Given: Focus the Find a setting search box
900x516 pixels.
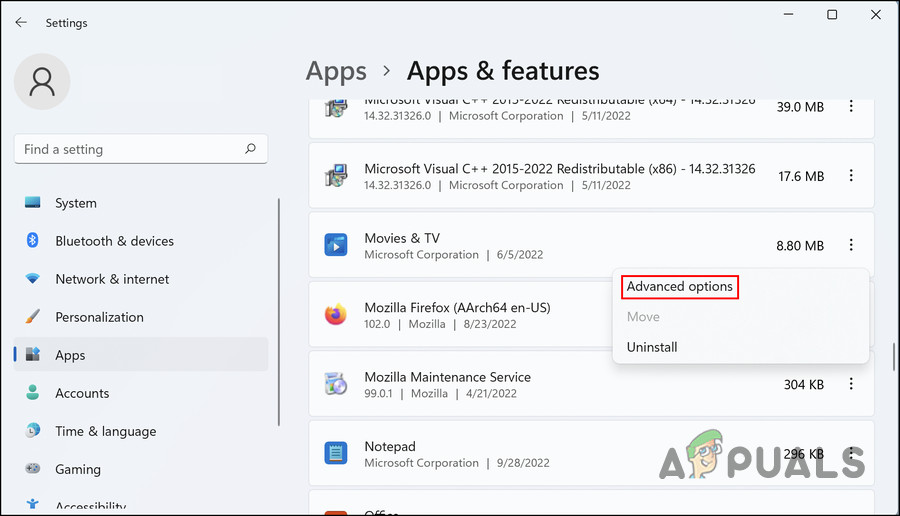Looking at the screenshot, I should [x=141, y=149].
